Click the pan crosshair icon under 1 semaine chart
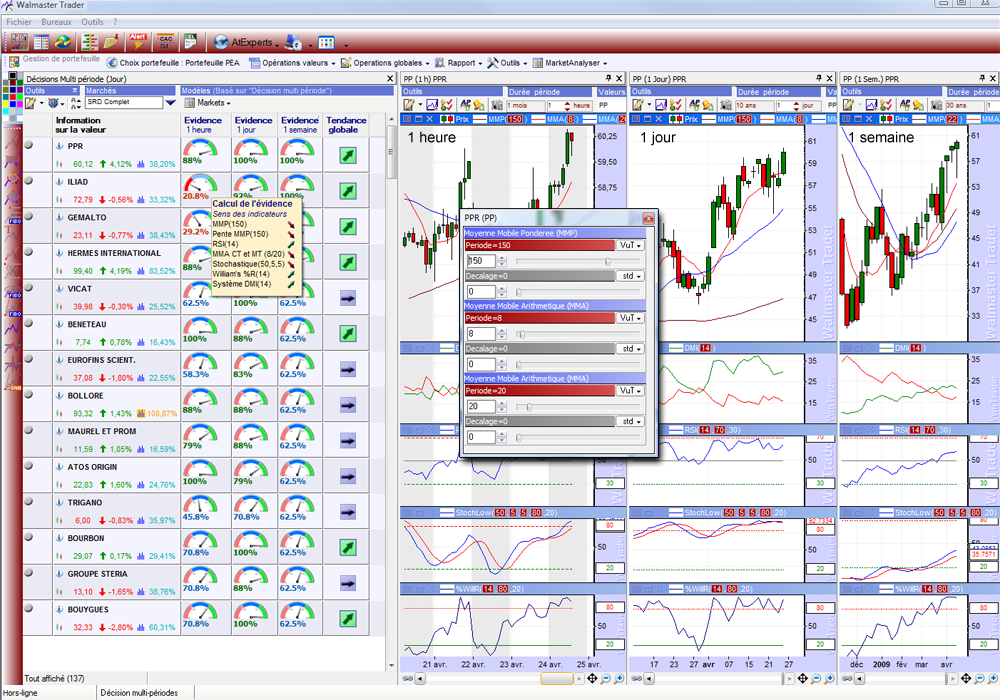The width and height of the screenshot is (1000, 700). (x=966, y=678)
